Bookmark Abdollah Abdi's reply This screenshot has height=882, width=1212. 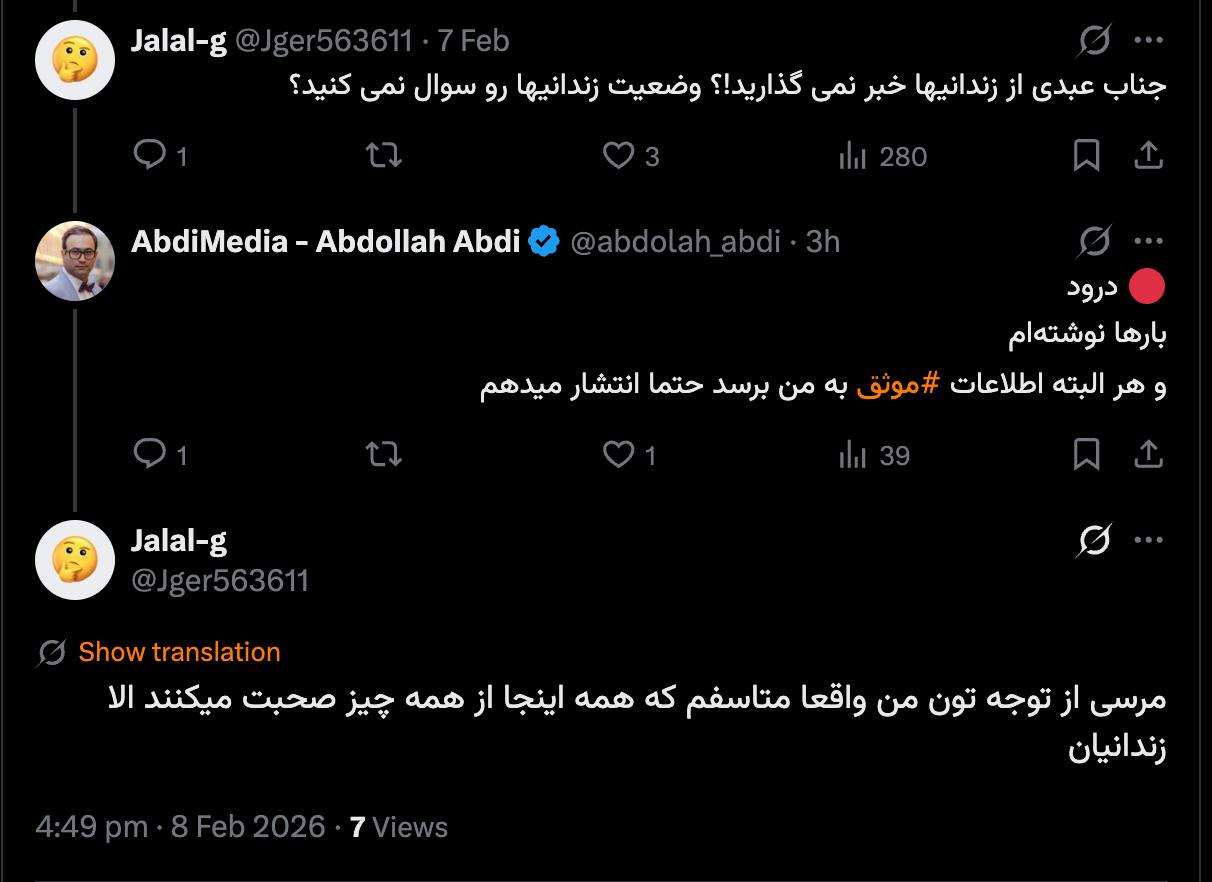[x=1086, y=455]
